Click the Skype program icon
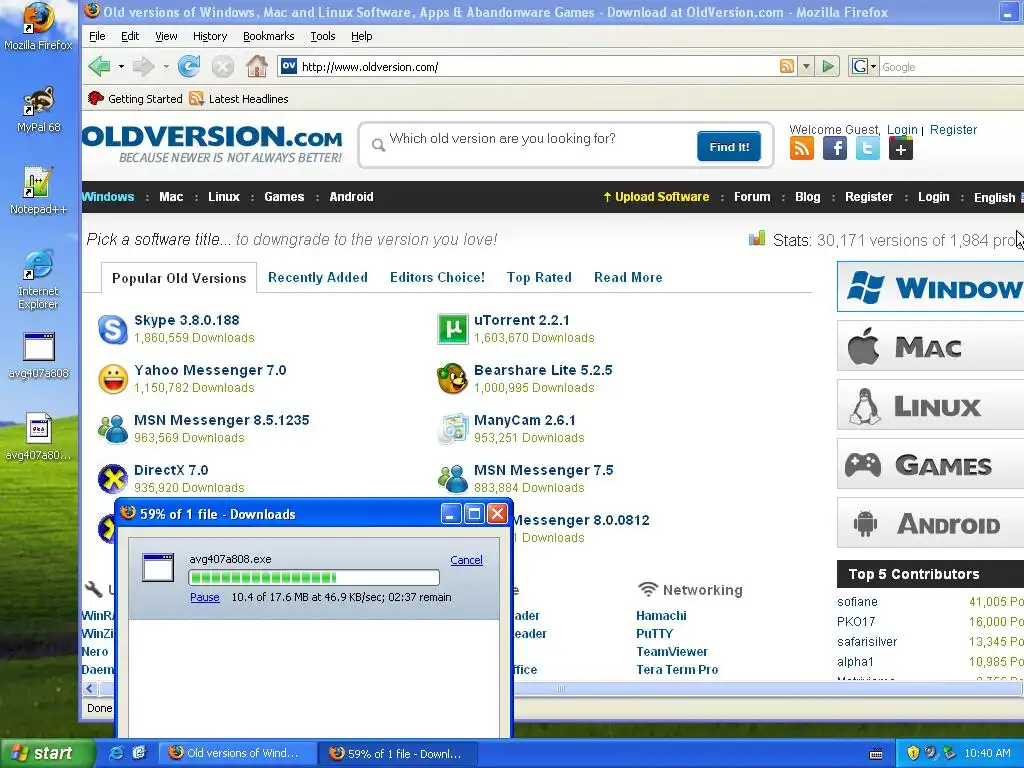 point(112,329)
